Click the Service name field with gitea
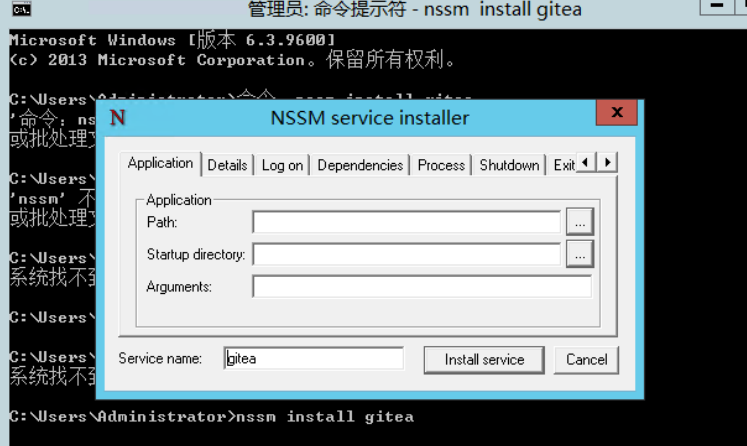The image size is (747, 446). [314, 358]
